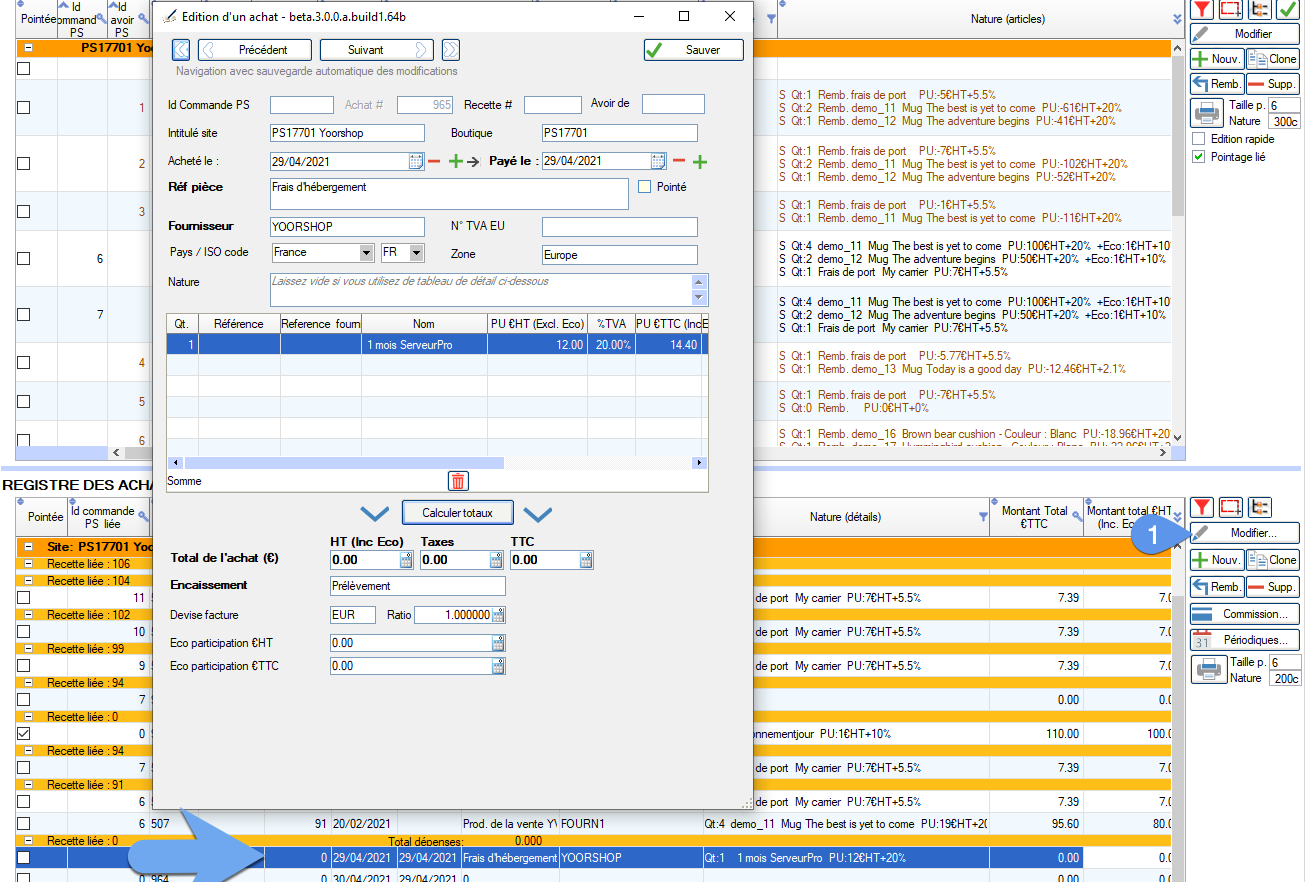Click Supp. button in purchases register panel
1305x882 pixels.
(x=1273, y=586)
